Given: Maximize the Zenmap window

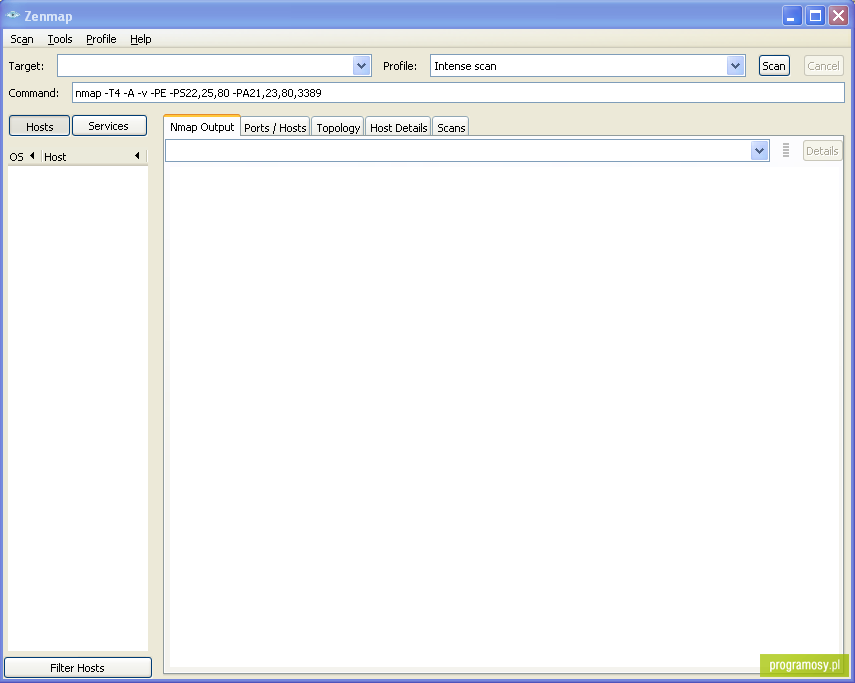Looking at the screenshot, I should (815, 16).
